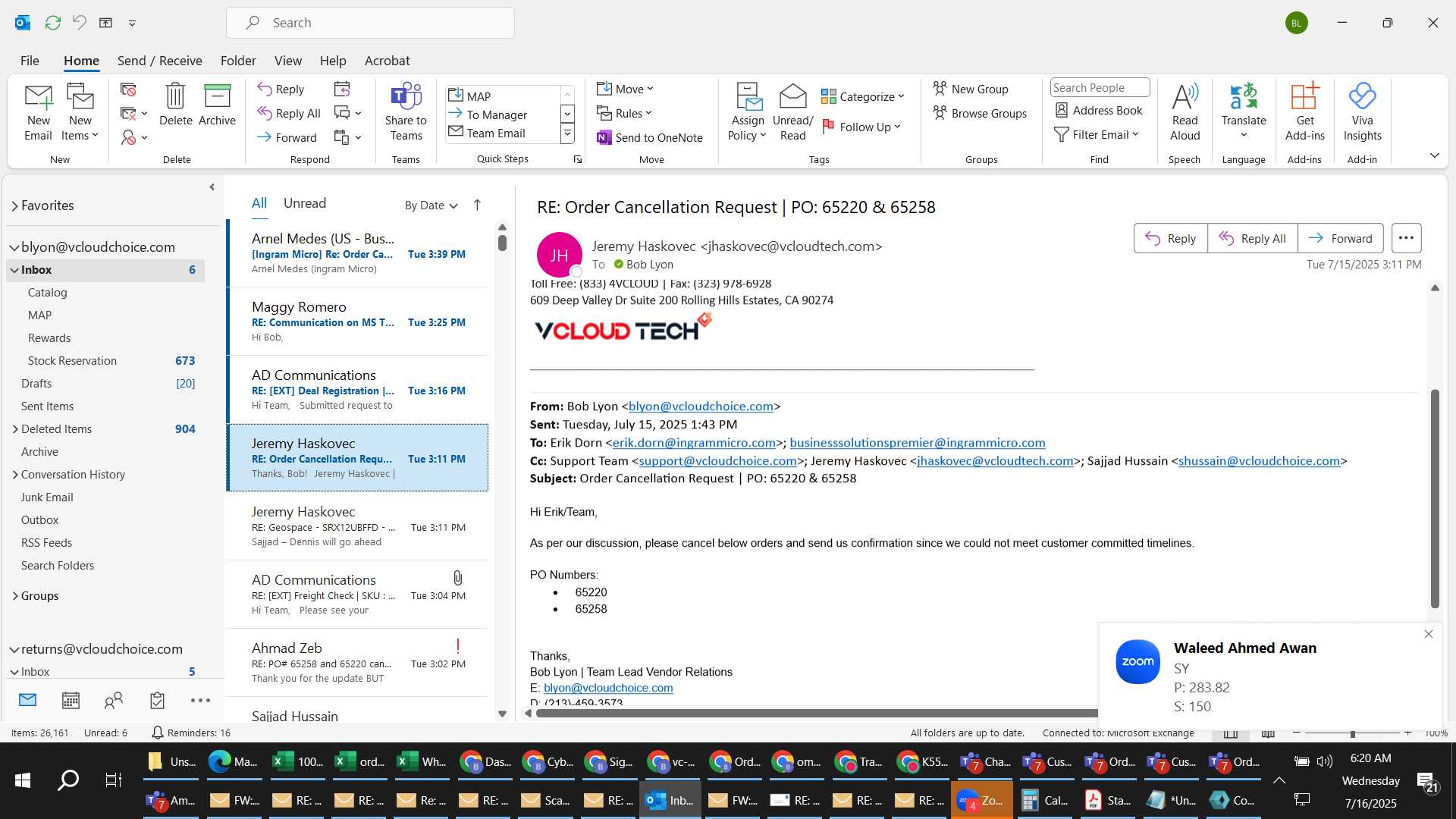The image size is (1456, 819).
Task: Archive the selected email
Action: point(217,105)
